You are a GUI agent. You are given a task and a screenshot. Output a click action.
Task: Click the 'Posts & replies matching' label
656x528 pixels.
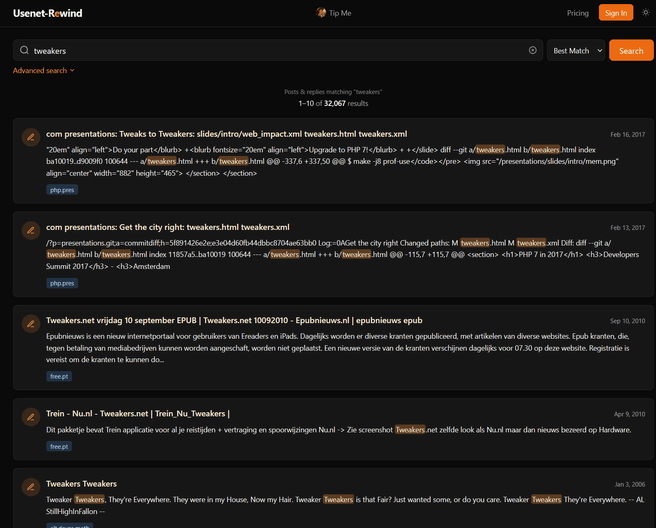tap(333, 92)
